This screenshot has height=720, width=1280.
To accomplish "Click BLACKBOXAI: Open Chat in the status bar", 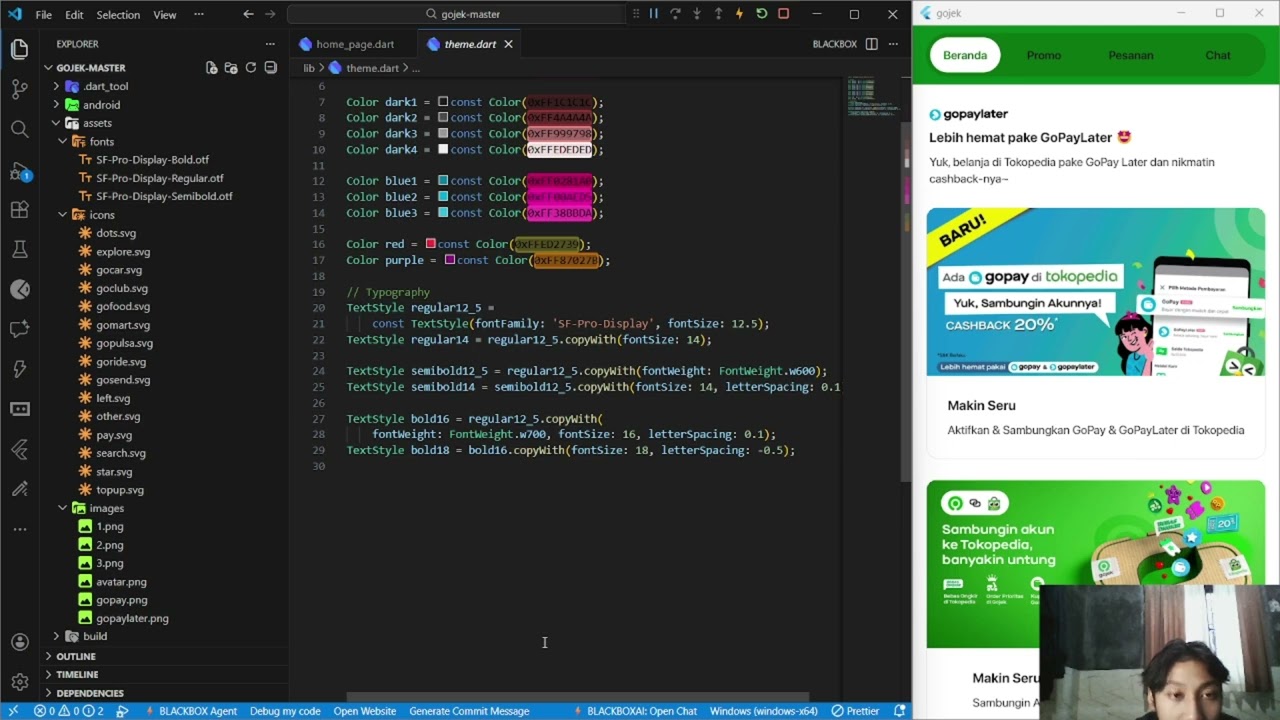I will coord(634,711).
